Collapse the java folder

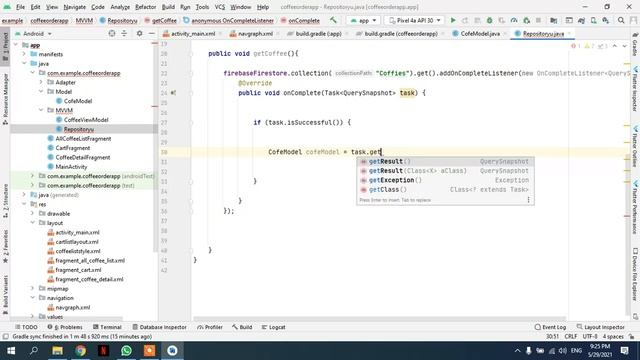point(24,64)
